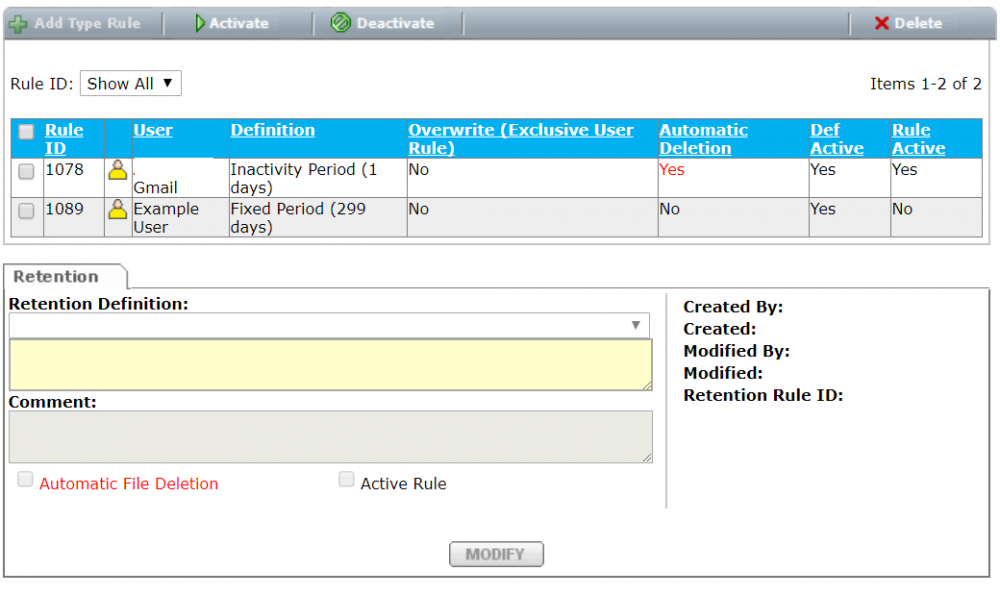Enable the Automatic File Deletion checkbox
1000x596 pixels.
click(25, 480)
